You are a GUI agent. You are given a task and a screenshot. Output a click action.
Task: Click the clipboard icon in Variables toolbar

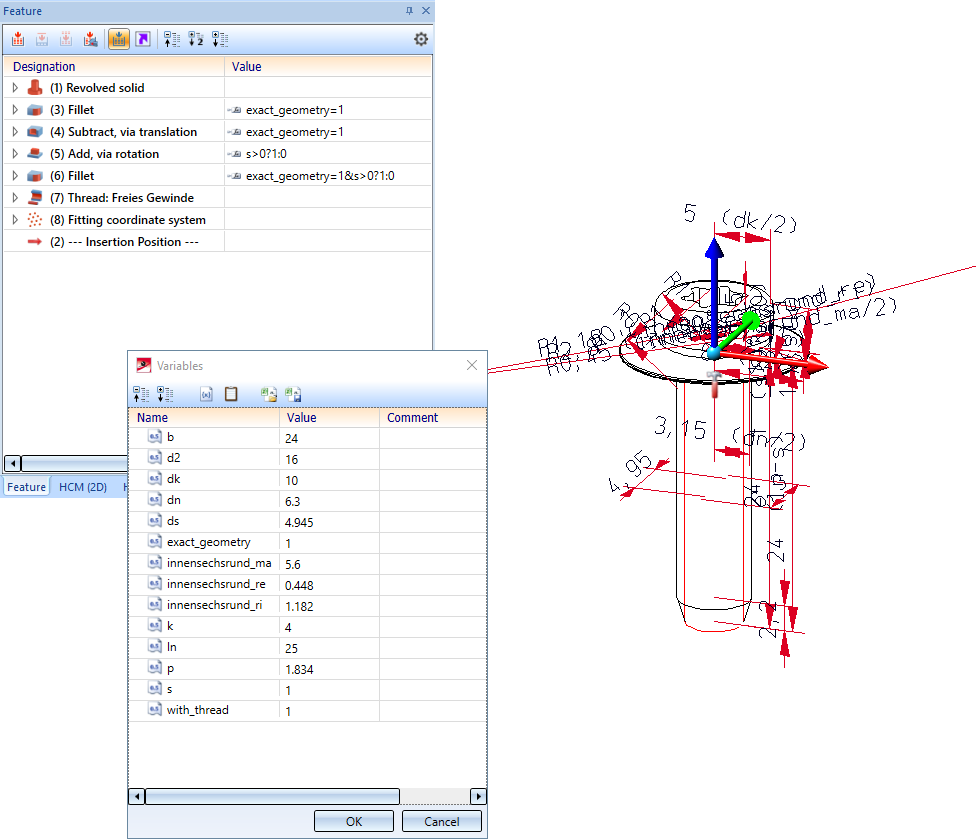click(231, 394)
